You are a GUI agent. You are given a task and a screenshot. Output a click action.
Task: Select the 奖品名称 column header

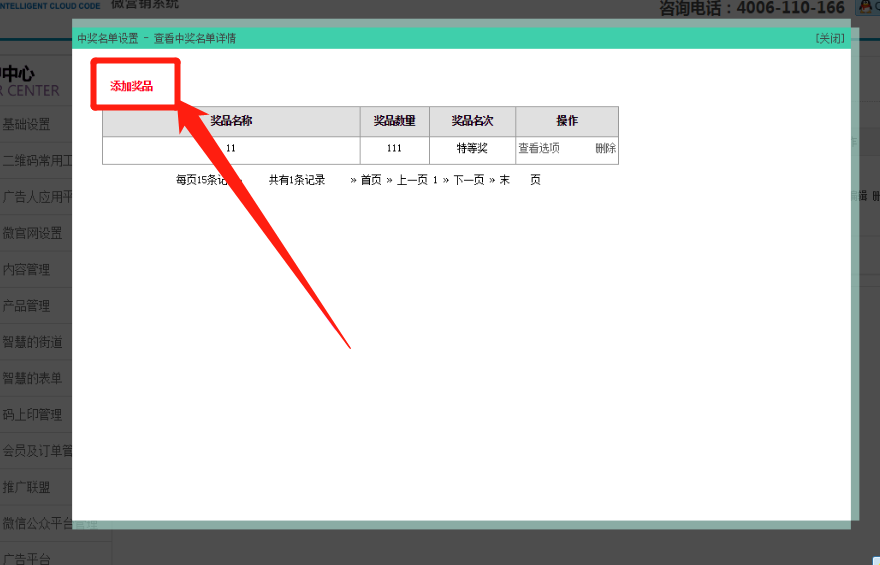(x=231, y=121)
